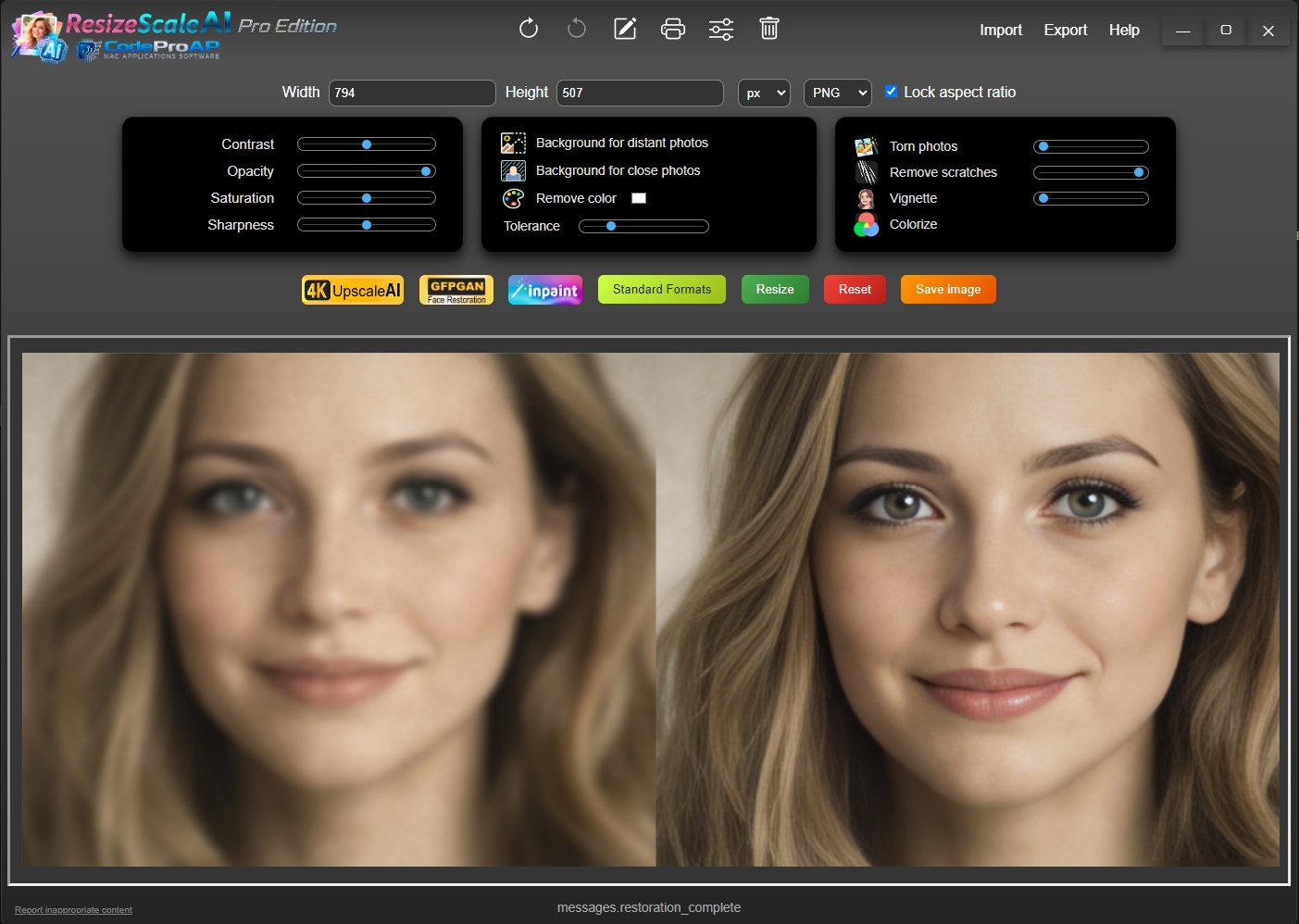Open the edit pencil tool
1299x924 pixels.
[x=625, y=29]
